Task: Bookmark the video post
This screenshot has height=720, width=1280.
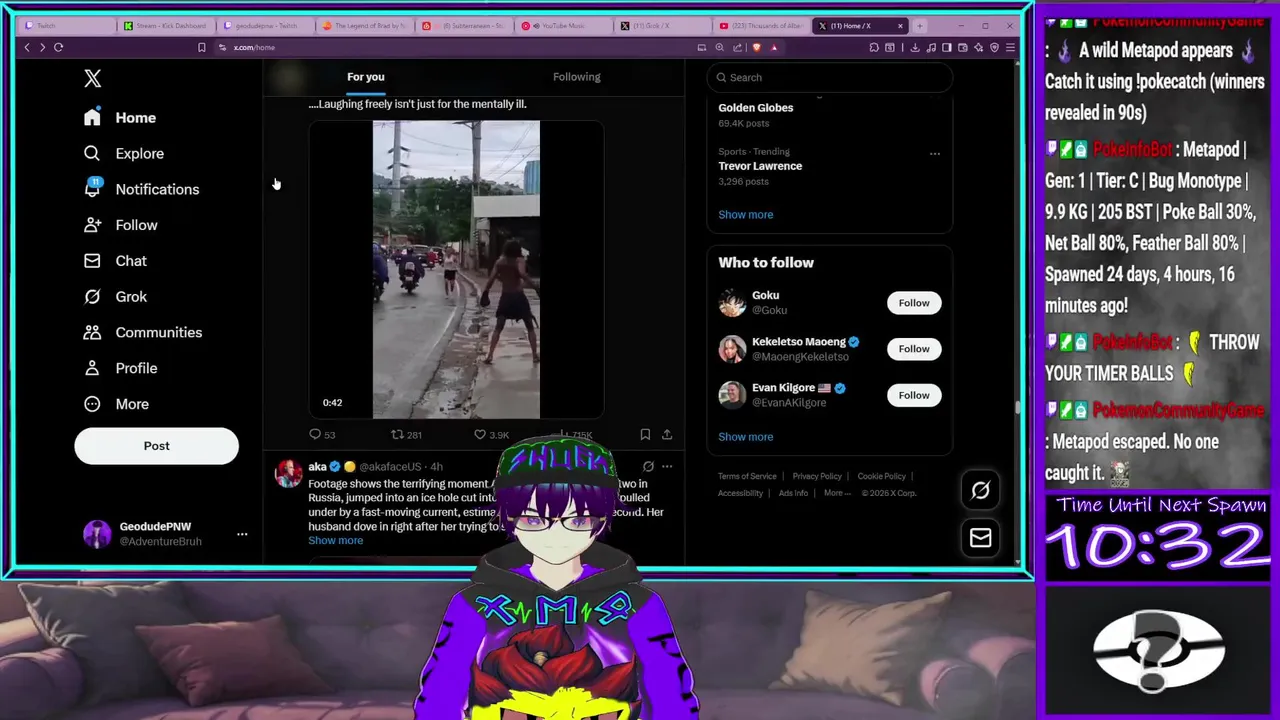Action: (645, 434)
